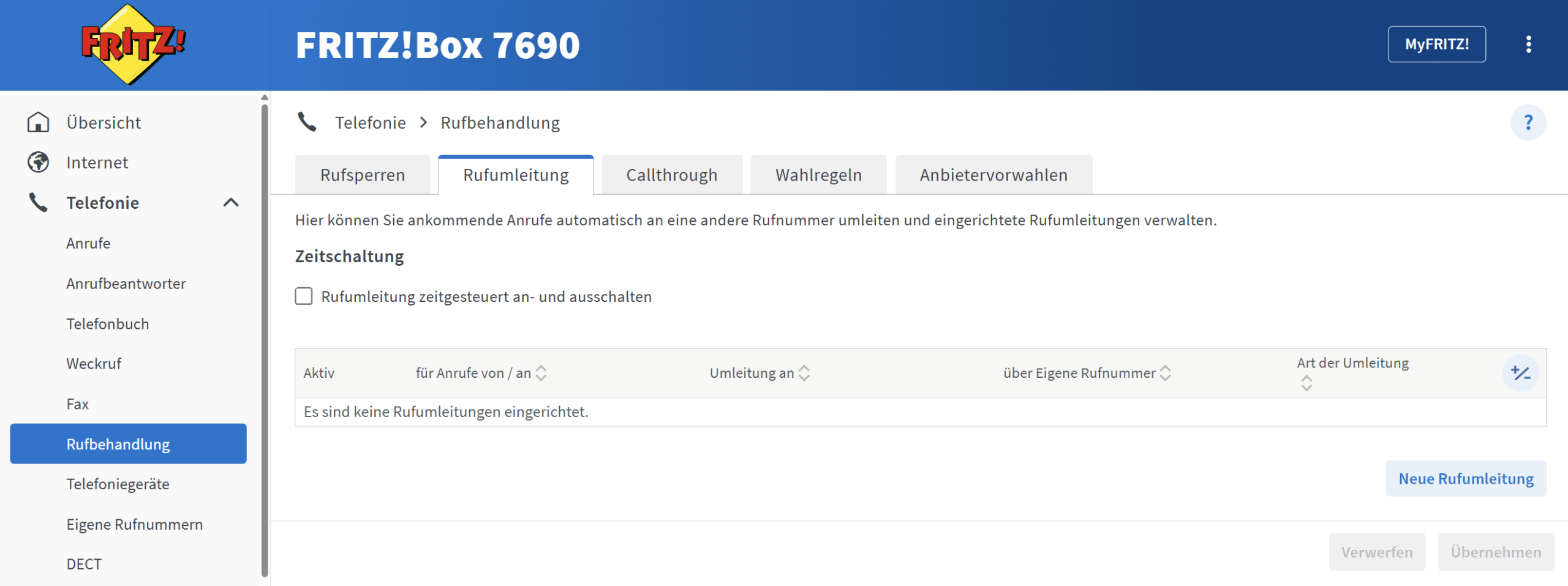
Task: Sort by 'über Eigene Rufnummer' column
Action: (1165, 373)
